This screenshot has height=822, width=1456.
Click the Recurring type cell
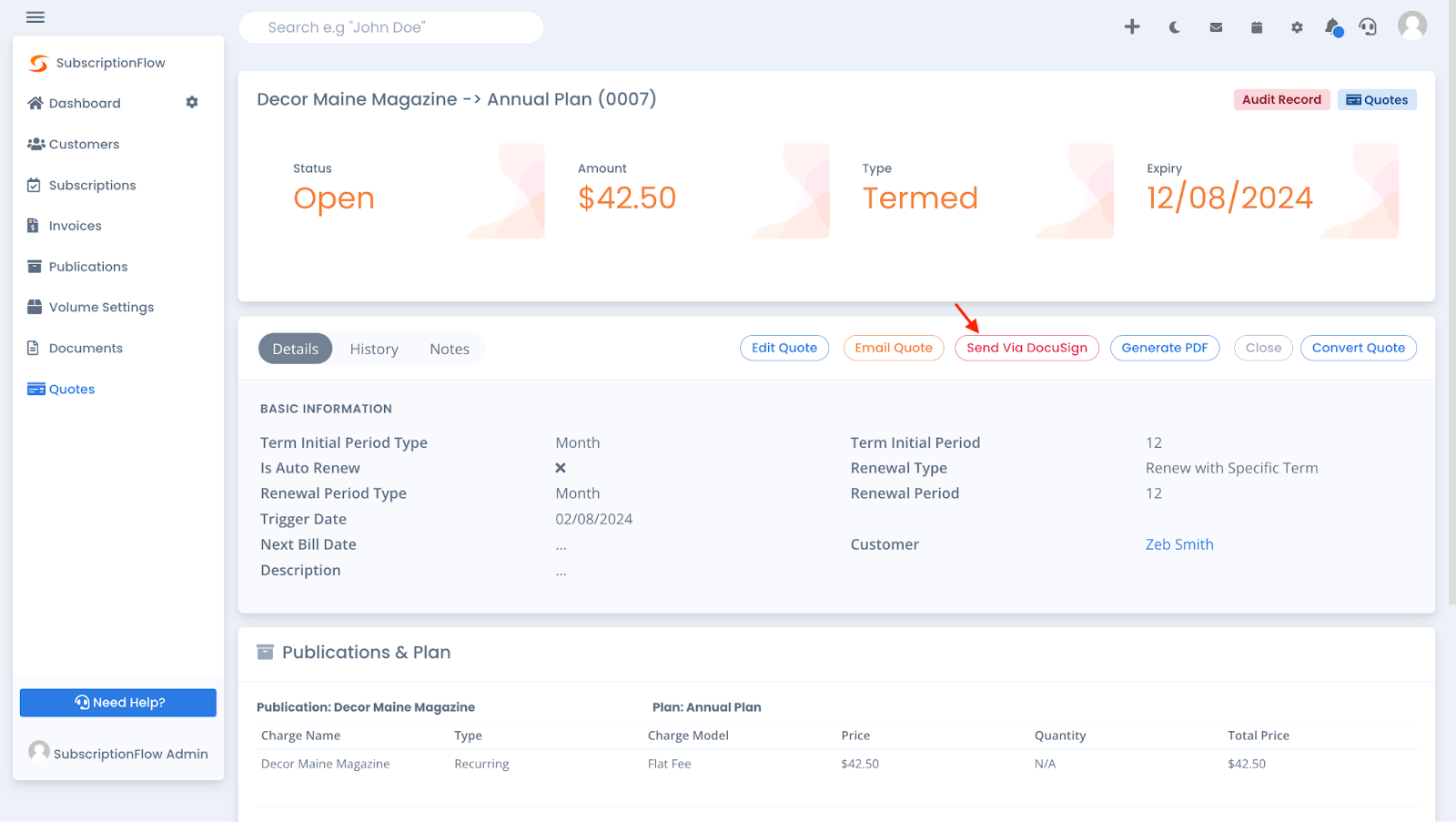[481, 764]
